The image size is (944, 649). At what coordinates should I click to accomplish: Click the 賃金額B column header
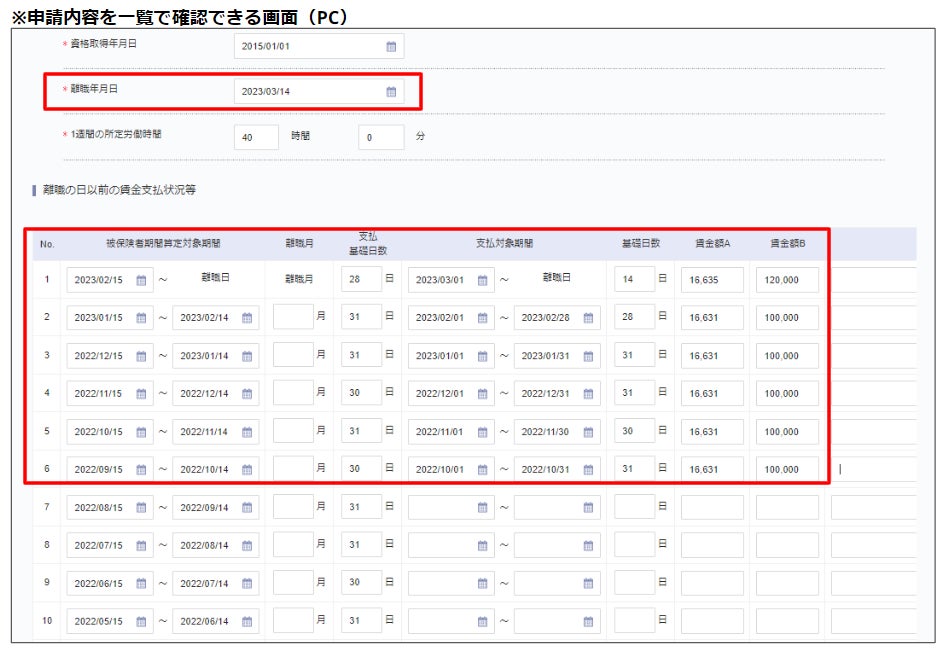pyautogui.click(x=787, y=244)
